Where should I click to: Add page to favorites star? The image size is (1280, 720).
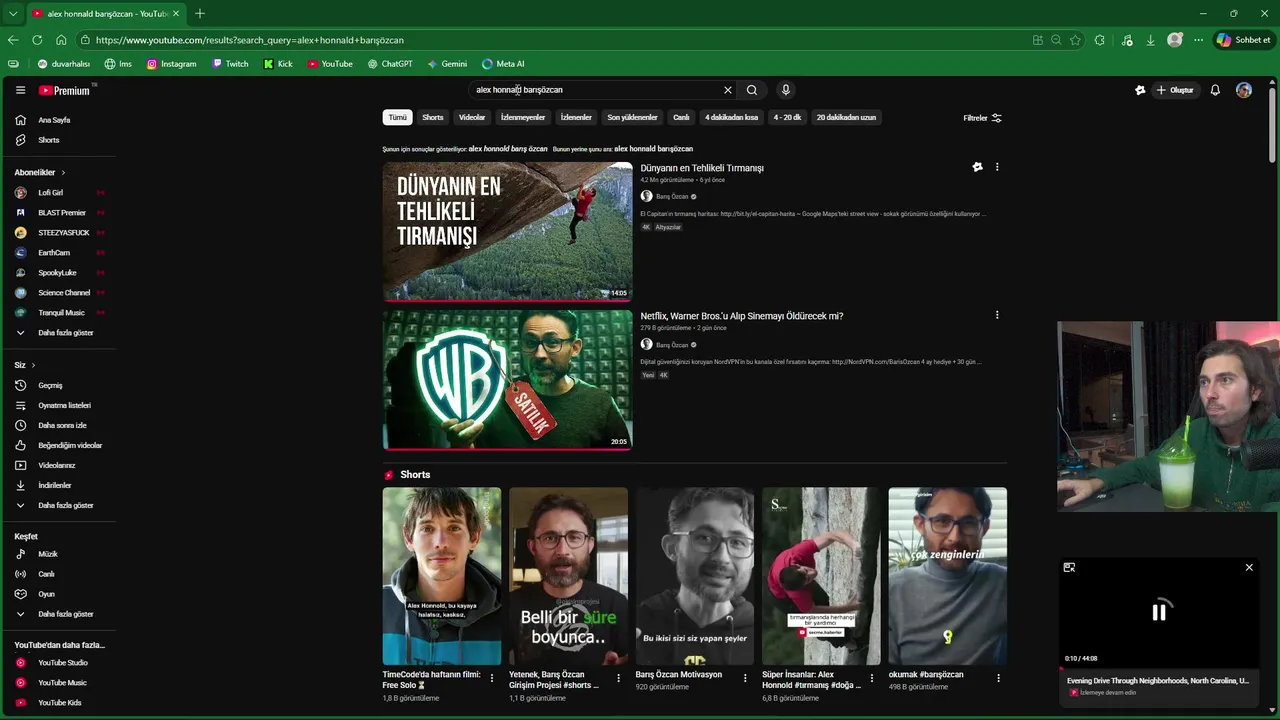coord(1075,40)
